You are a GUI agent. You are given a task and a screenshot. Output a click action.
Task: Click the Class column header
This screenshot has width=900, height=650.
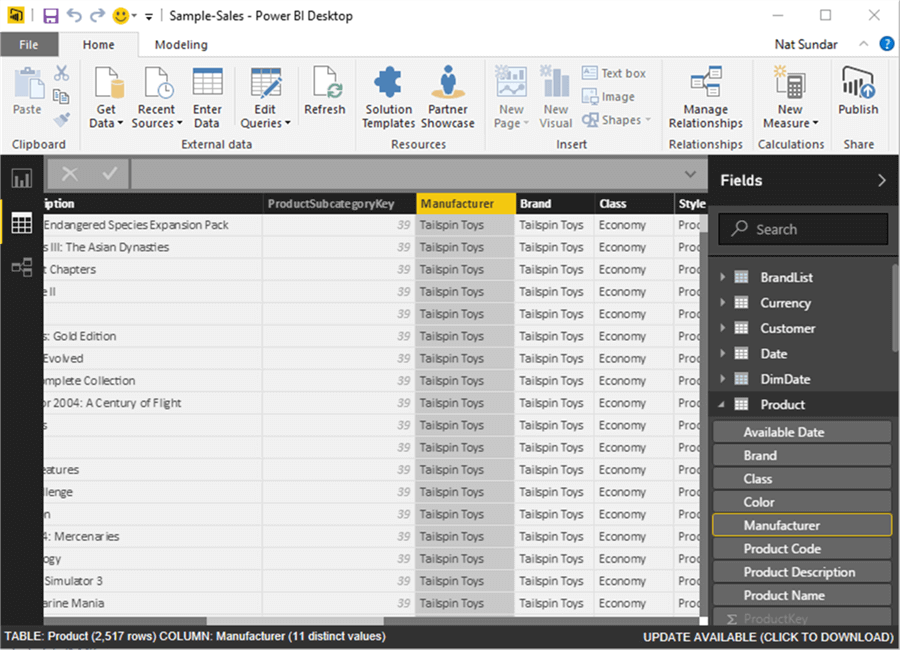(634, 204)
